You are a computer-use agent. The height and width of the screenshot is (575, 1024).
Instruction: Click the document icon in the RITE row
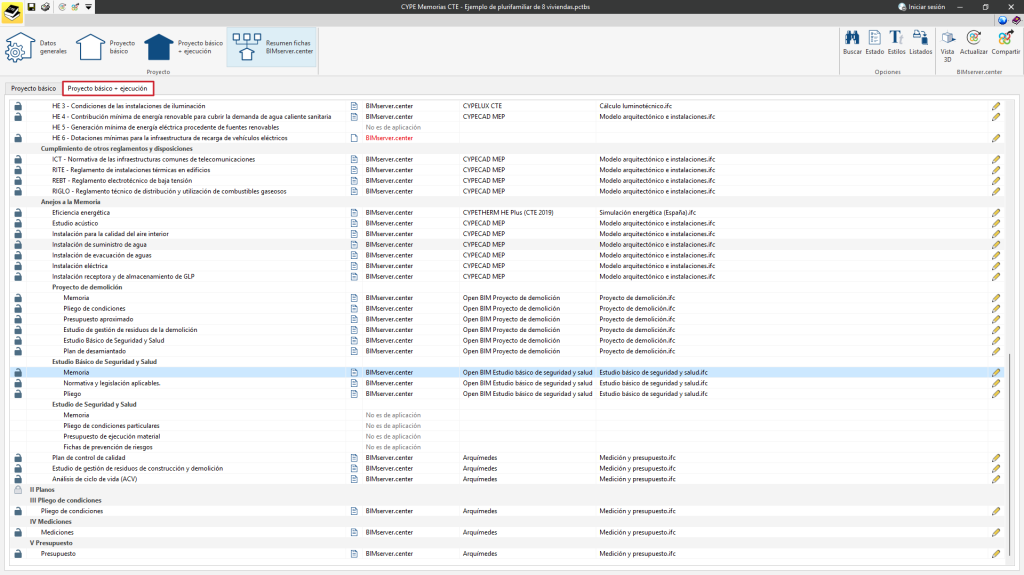click(354, 170)
